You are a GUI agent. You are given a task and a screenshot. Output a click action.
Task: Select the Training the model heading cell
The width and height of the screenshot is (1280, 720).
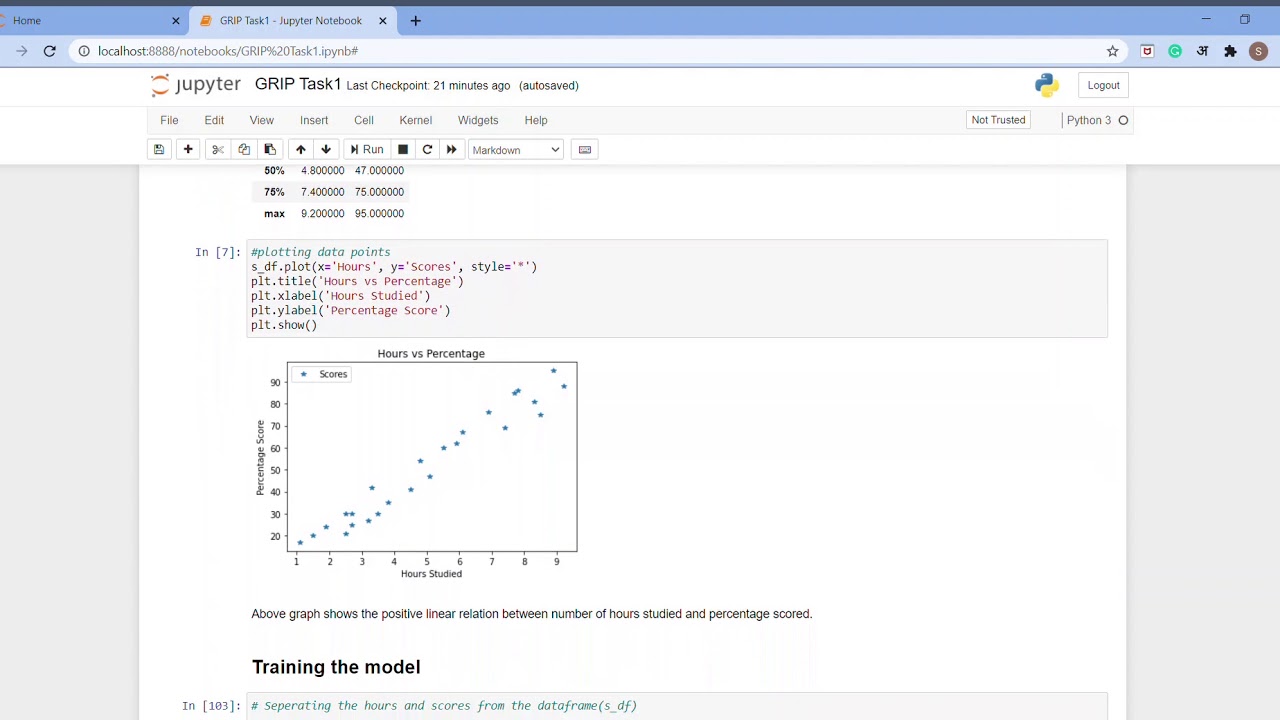pyautogui.click(x=336, y=667)
